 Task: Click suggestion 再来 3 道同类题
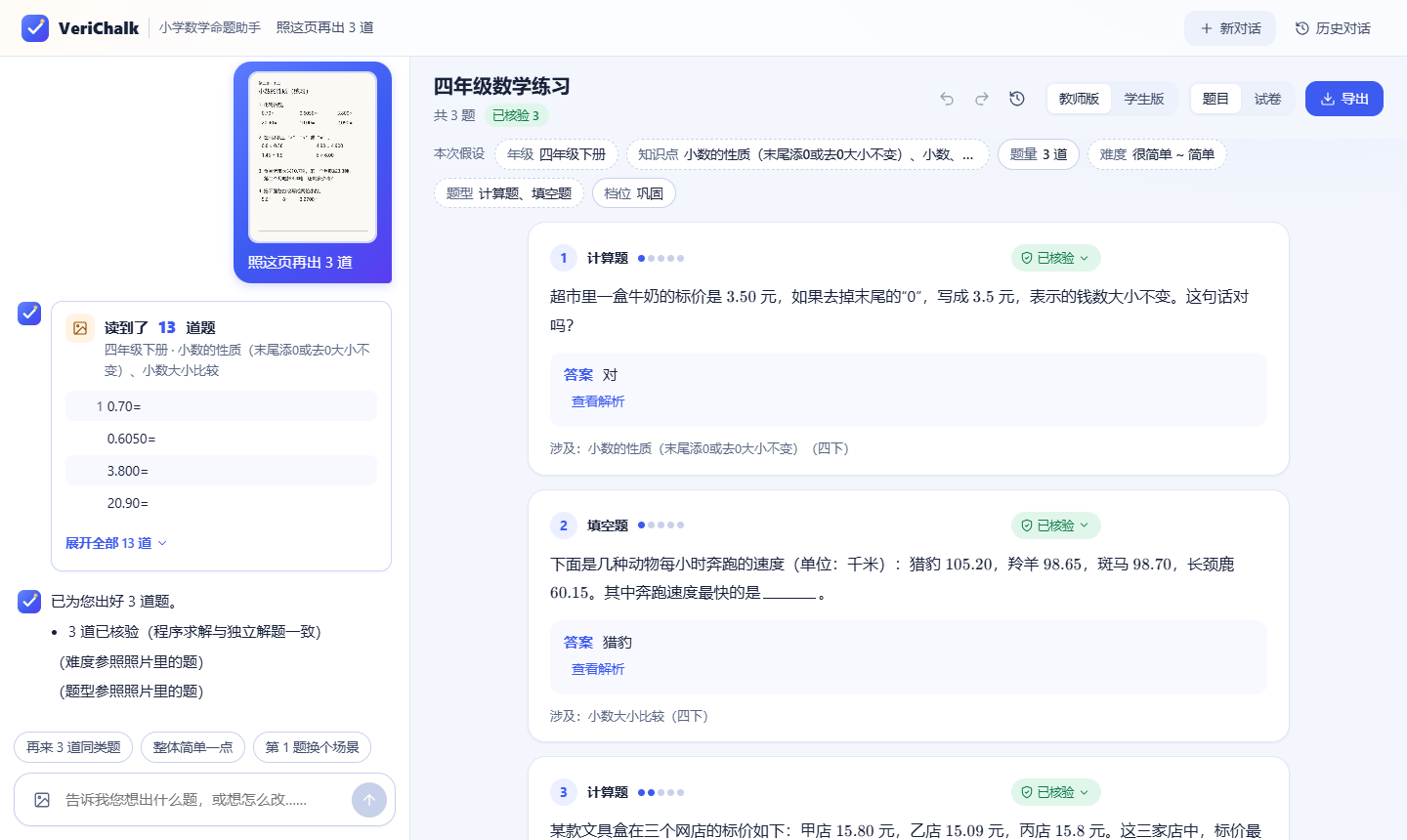coord(73,747)
